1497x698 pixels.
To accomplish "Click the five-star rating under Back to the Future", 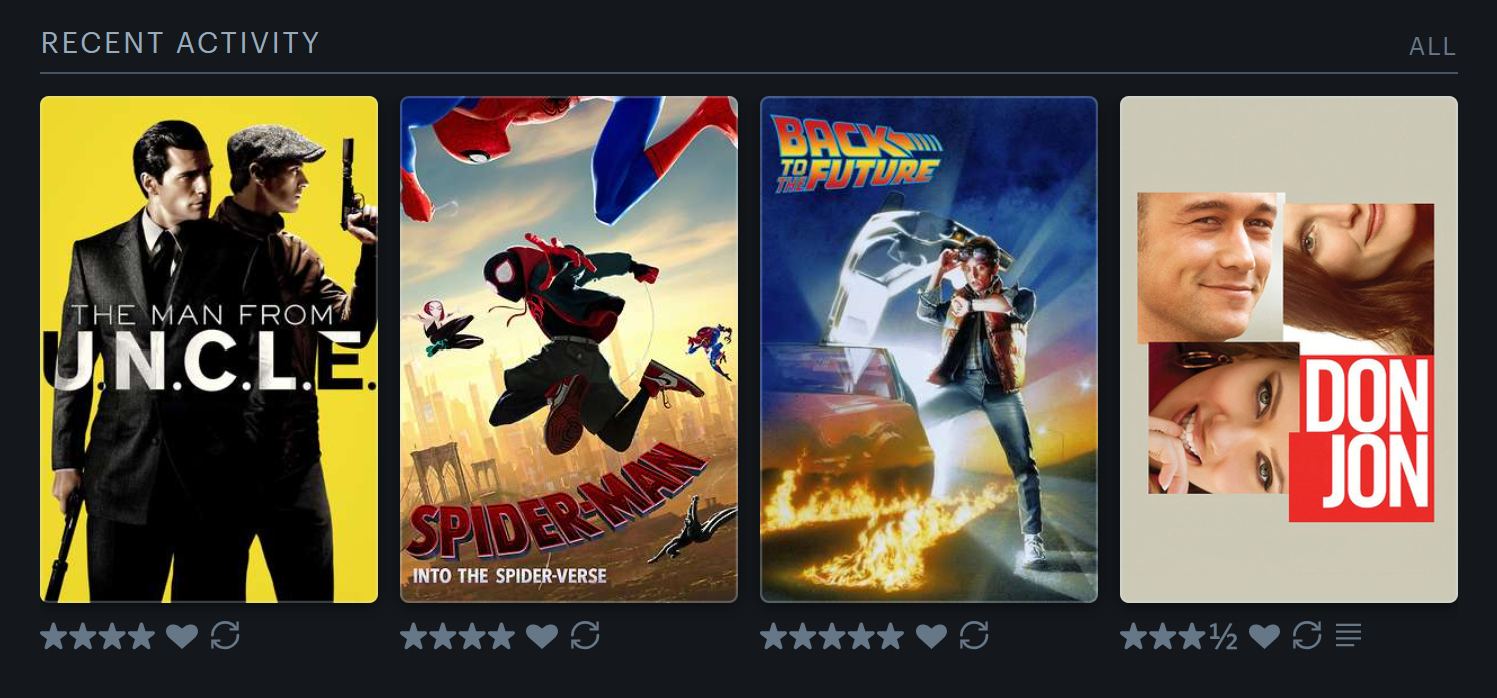I will pyautogui.click(x=833, y=636).
